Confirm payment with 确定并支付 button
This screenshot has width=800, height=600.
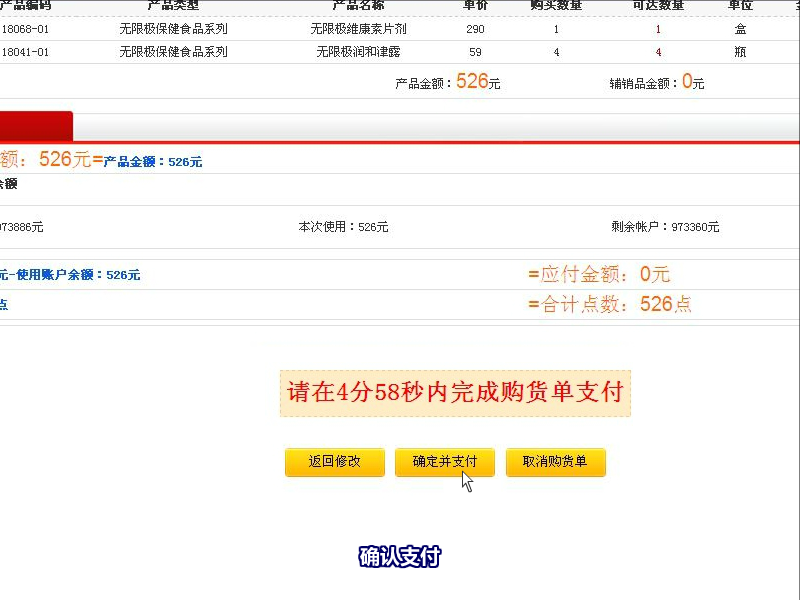tap(445, 462)
